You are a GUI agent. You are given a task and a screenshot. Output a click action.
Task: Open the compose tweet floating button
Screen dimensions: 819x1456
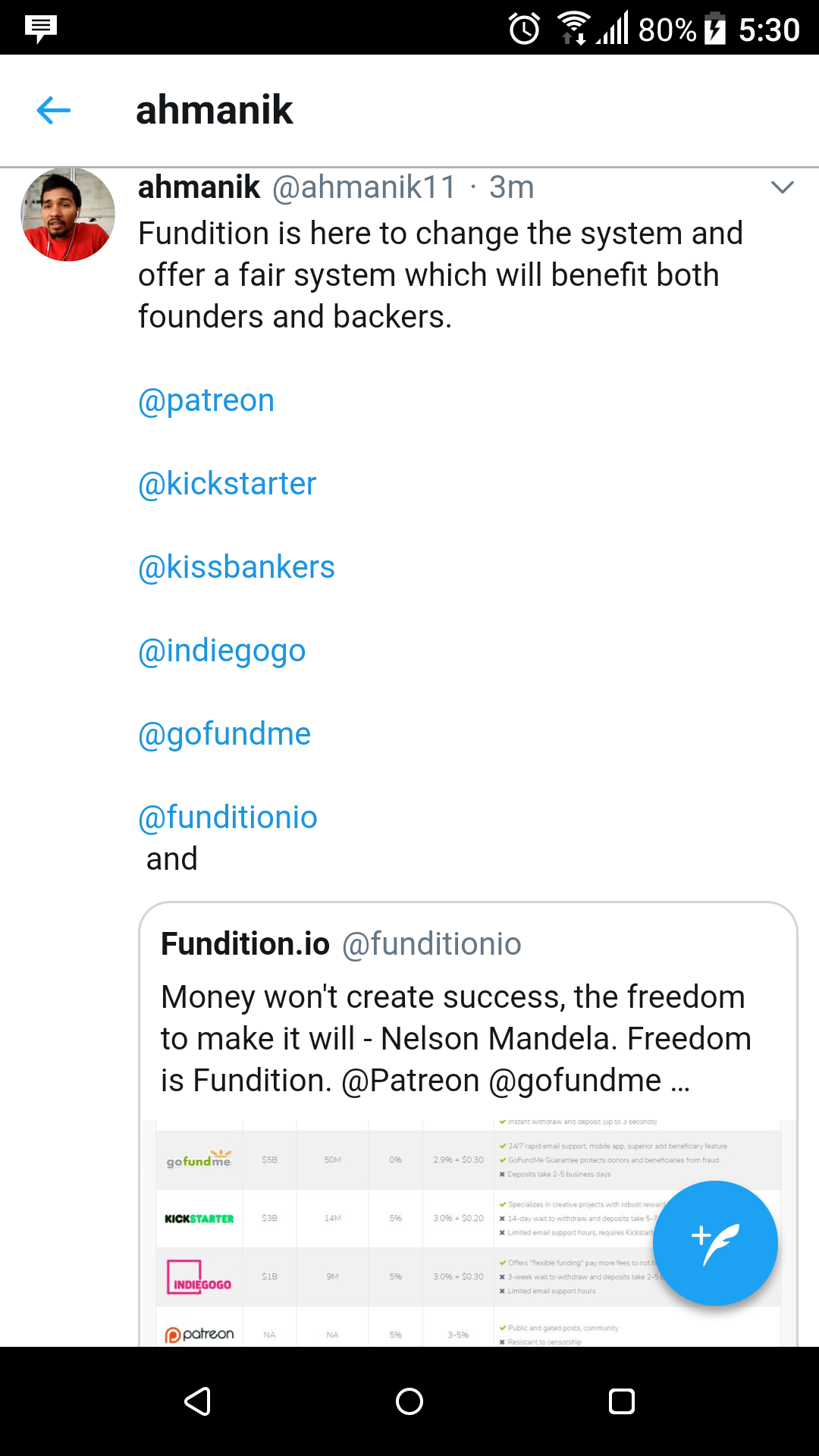(x=714, y=1242)
